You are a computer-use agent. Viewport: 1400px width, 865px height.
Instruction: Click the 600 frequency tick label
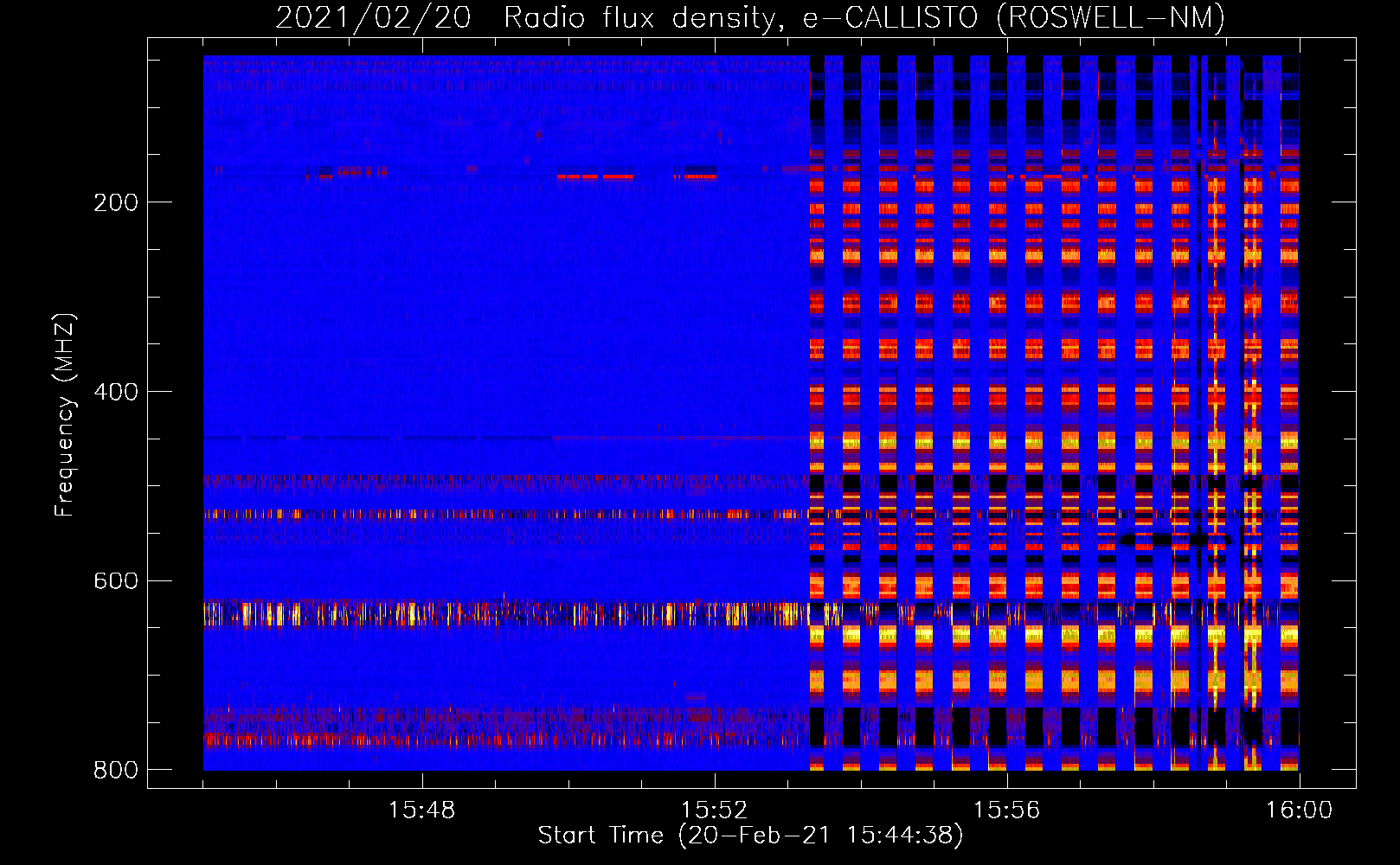(116, 580)
